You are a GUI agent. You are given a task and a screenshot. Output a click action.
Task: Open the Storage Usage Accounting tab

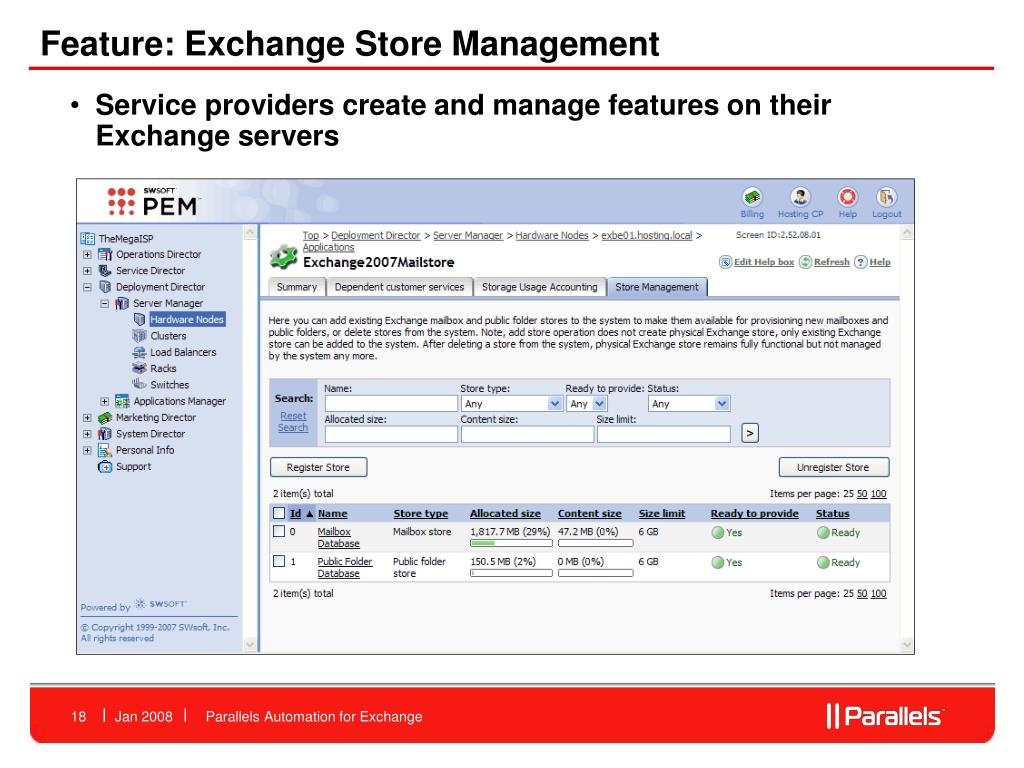pyautogui.click(x=539, y=287)
